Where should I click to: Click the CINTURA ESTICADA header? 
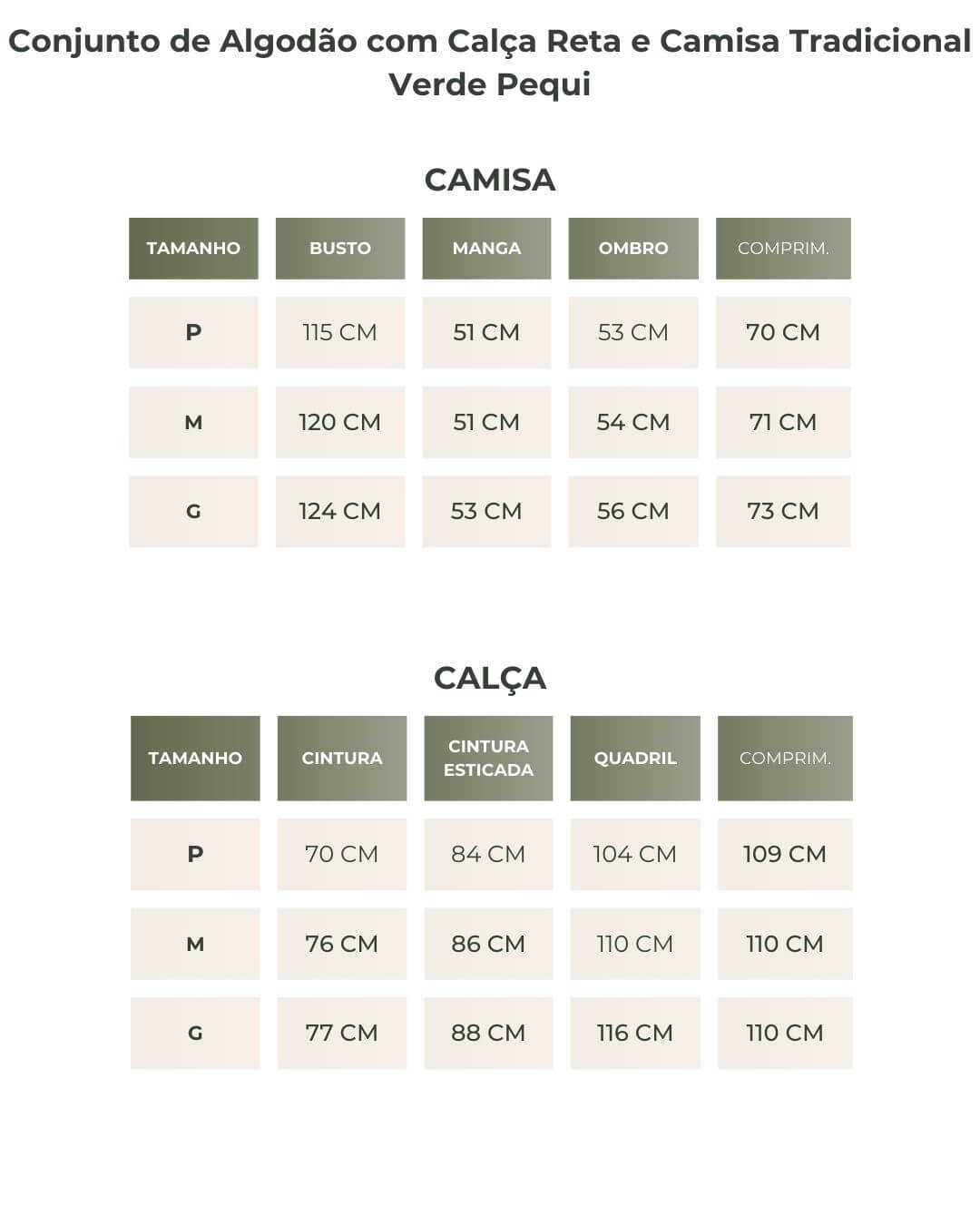click(488, 758)
